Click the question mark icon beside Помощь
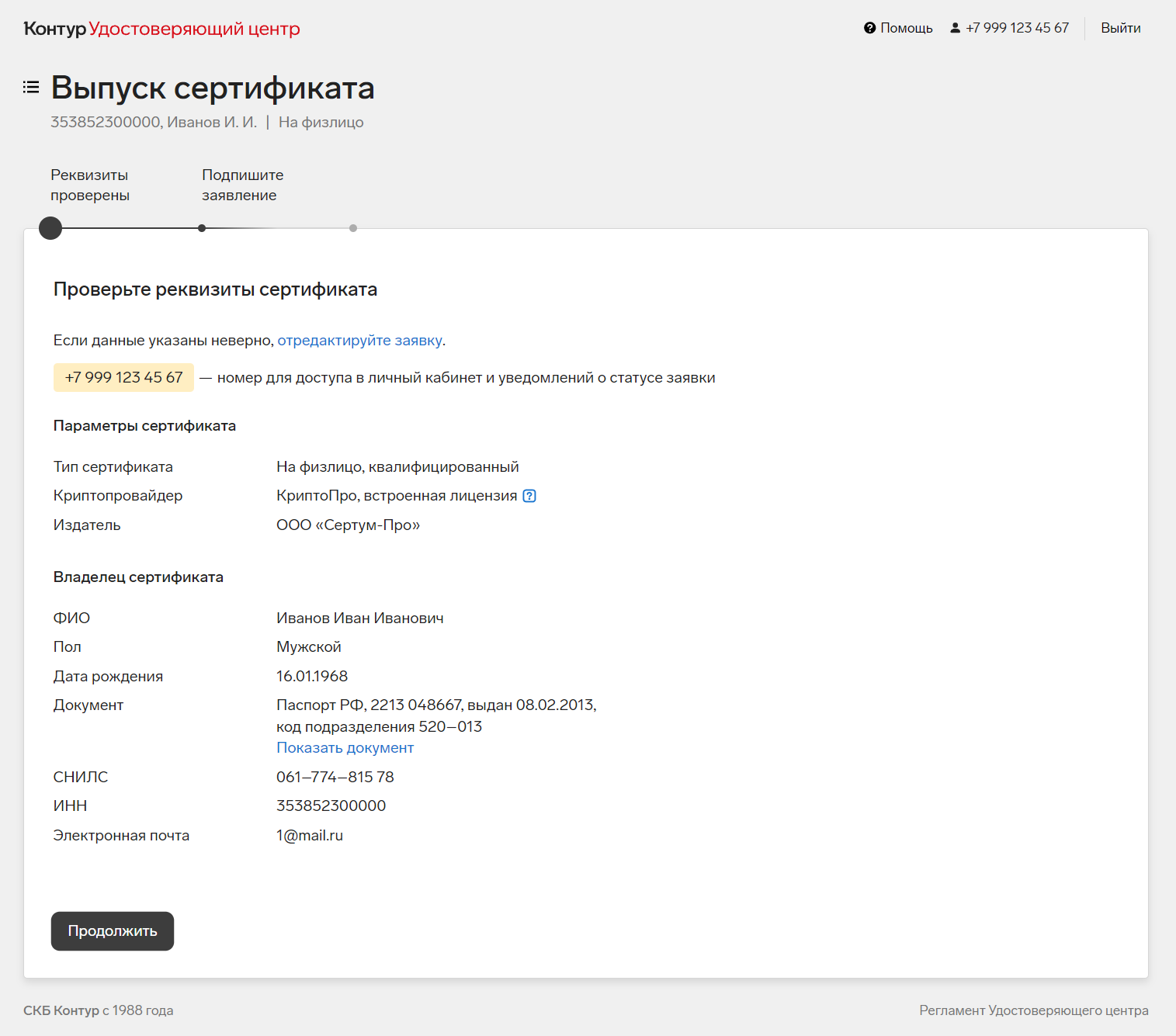 [869, 28]
